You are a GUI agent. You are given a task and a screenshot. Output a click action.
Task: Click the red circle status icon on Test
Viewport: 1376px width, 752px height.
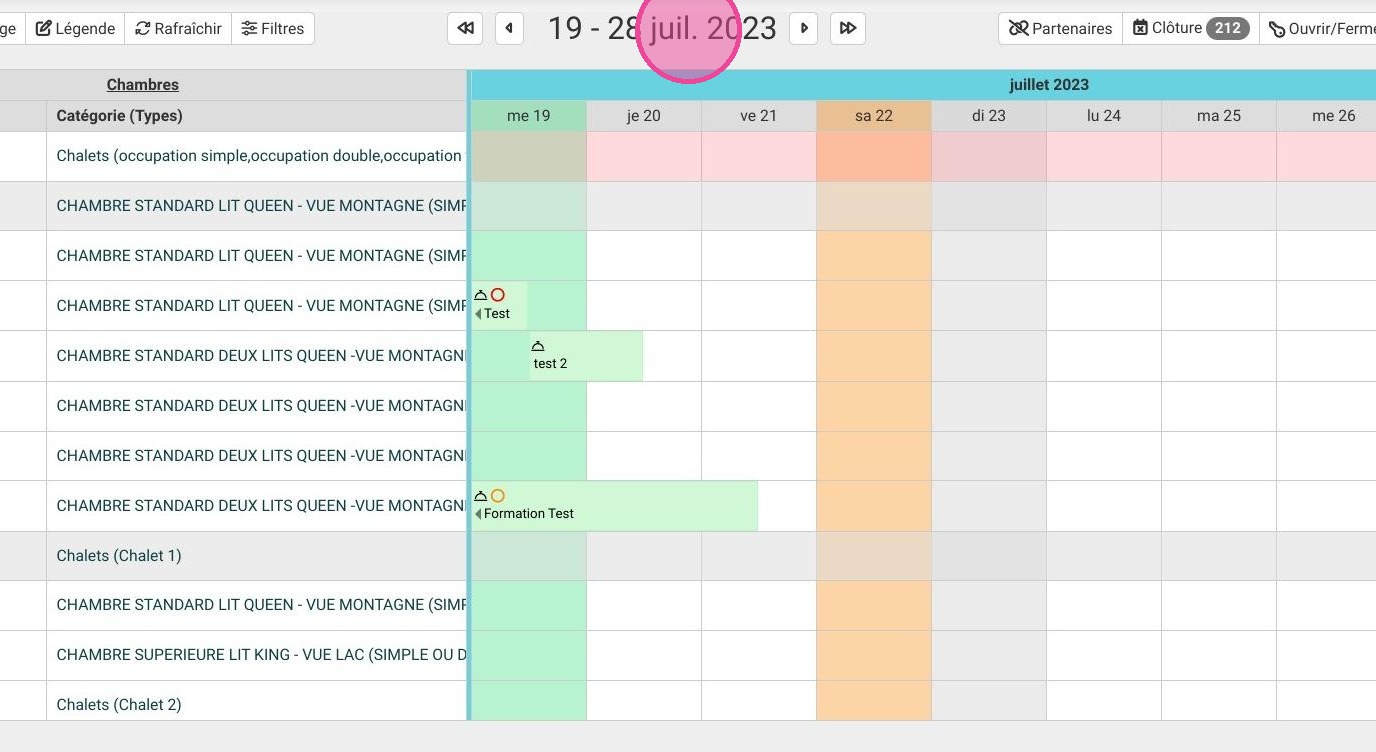pyautogui.click(x=497, y=295)
